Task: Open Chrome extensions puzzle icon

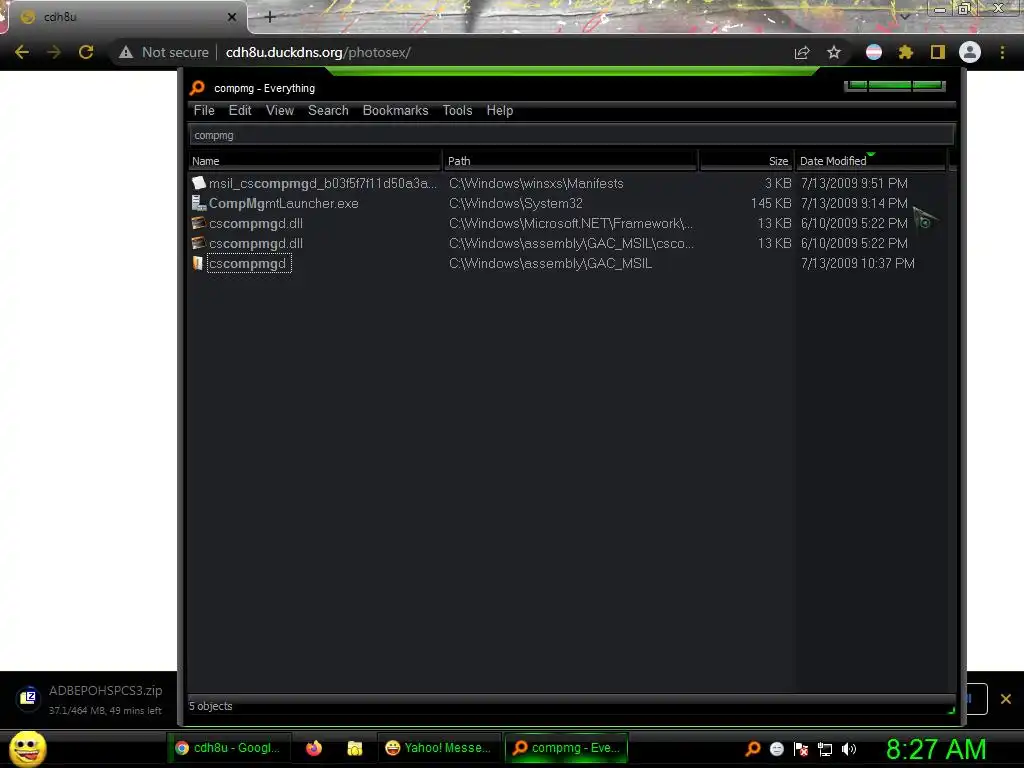Action: [x=906, y=52]
